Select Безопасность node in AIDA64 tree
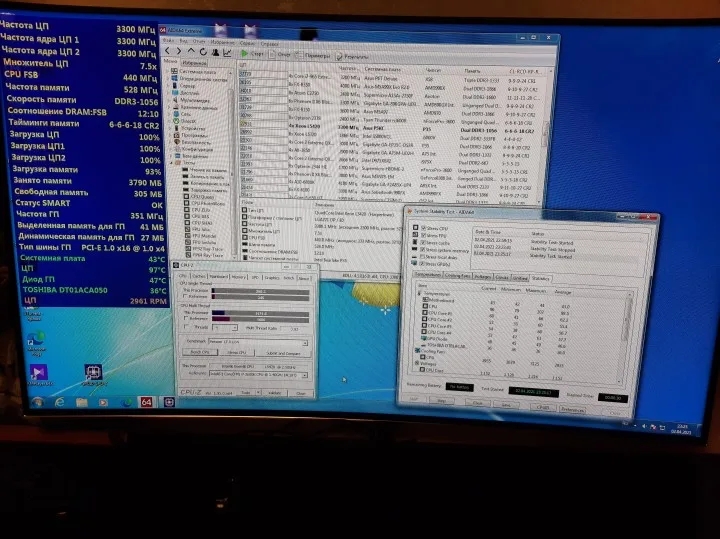Screen dimensions: 720x539 (x=192, y=142)
